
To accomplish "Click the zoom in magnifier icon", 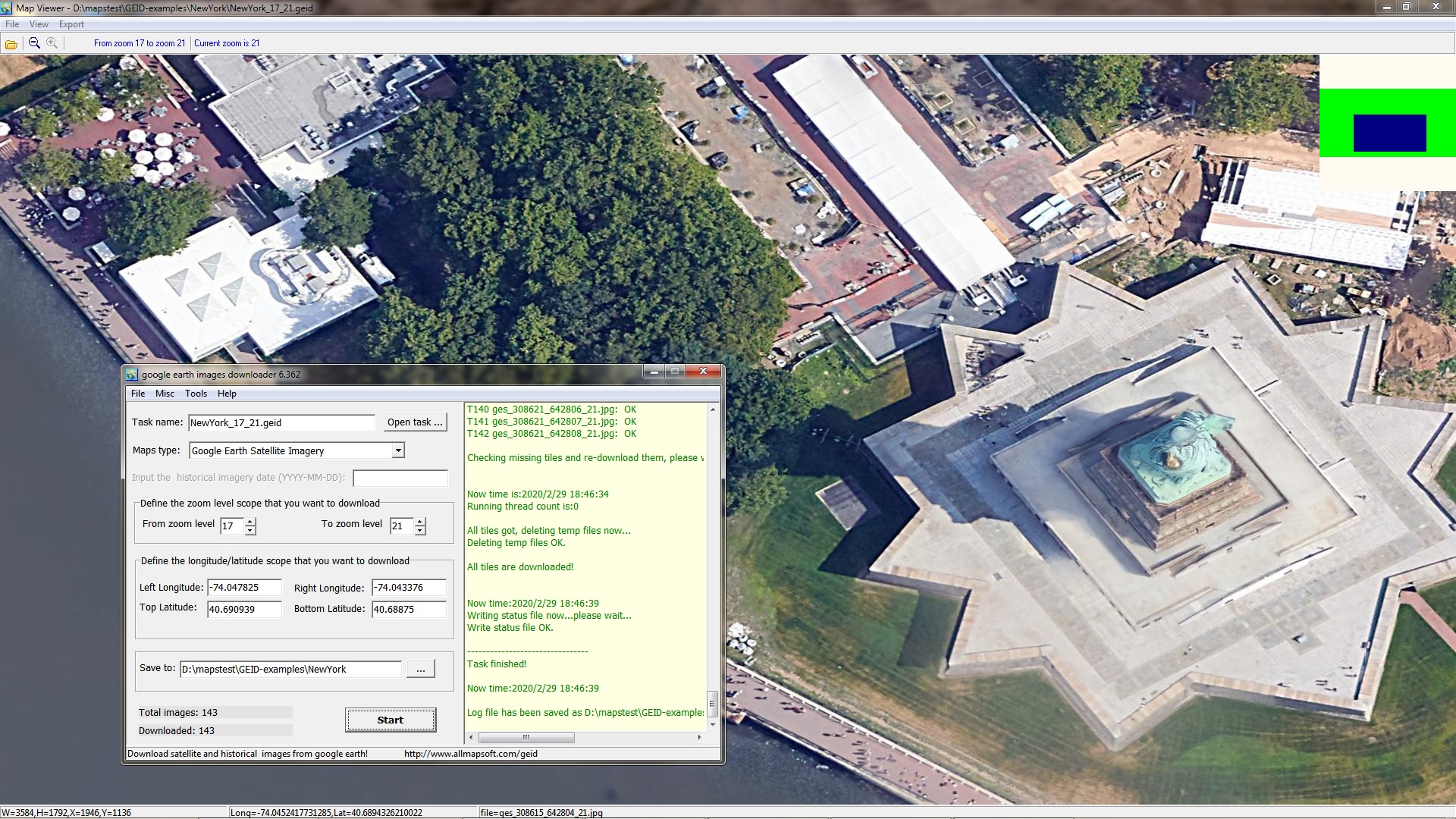I will click(53, 43).
